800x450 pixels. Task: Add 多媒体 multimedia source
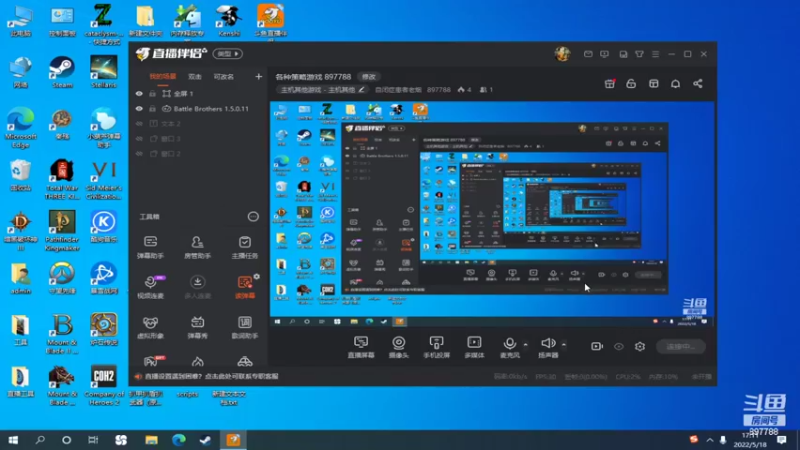(x=474, y=347)
